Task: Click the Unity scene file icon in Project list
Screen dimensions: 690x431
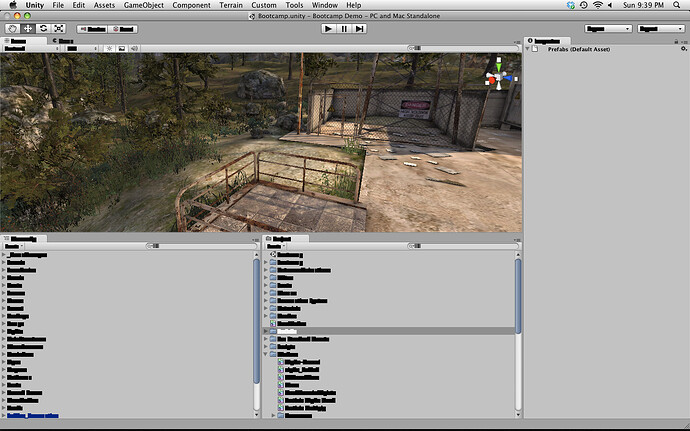Action: click(x=273, y=254)
